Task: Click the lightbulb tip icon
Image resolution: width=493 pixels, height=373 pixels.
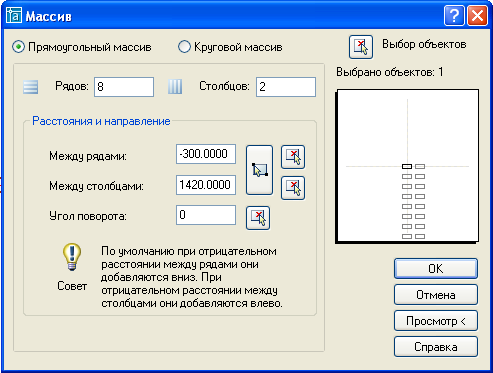Action: [72, 257]
